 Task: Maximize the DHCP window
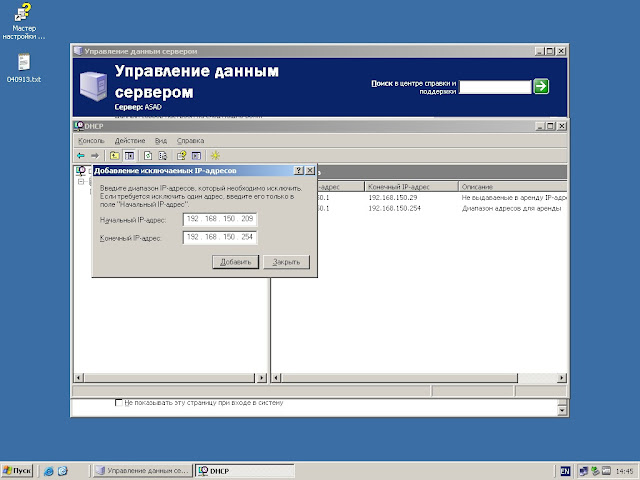(x=550, y=126)
